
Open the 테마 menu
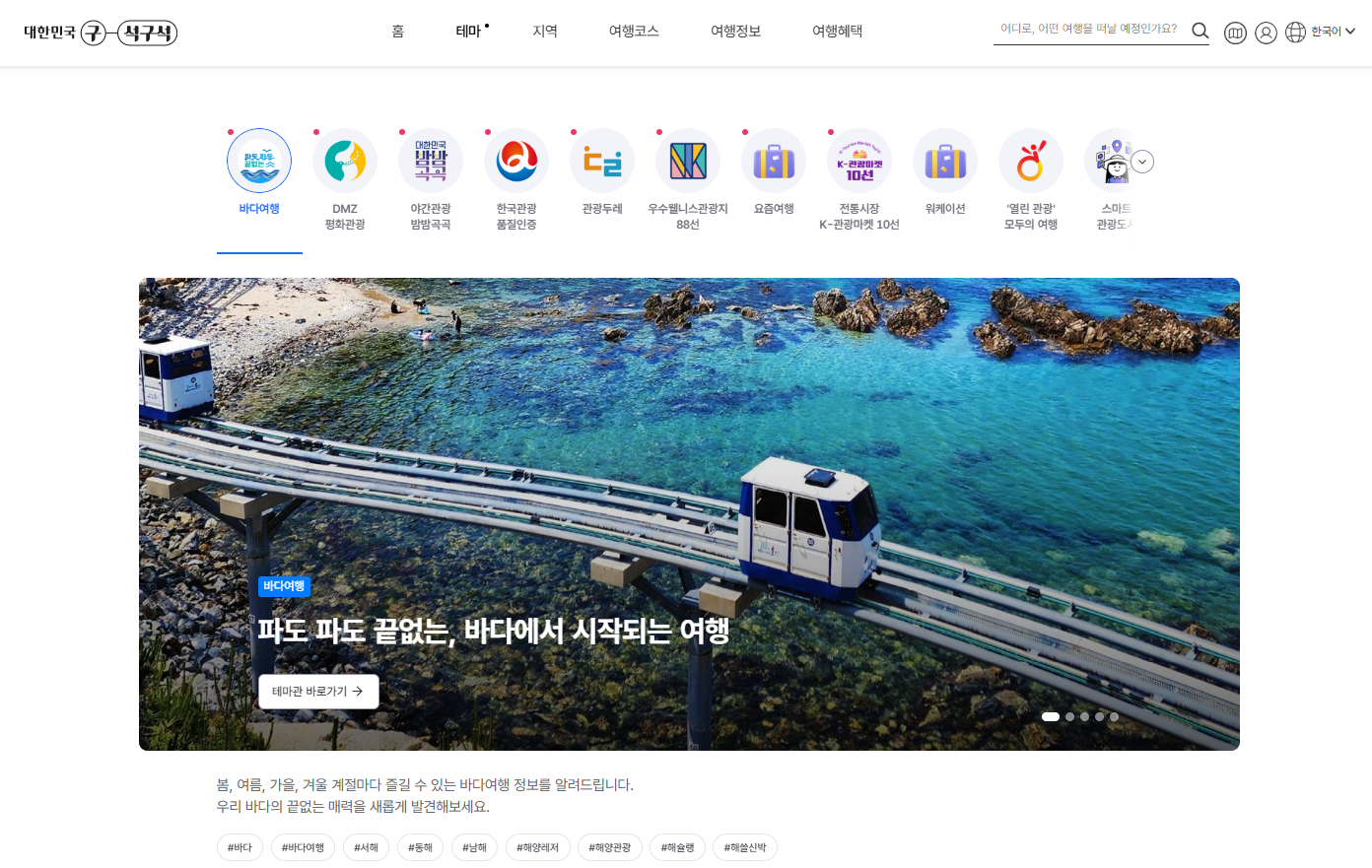[468, 32]
